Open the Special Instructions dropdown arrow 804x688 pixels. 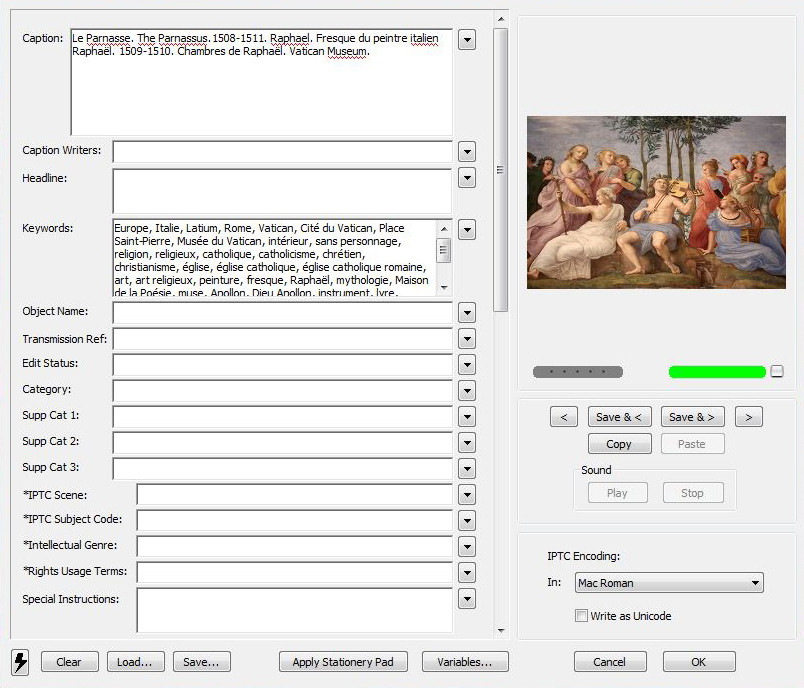coord(467,599)
